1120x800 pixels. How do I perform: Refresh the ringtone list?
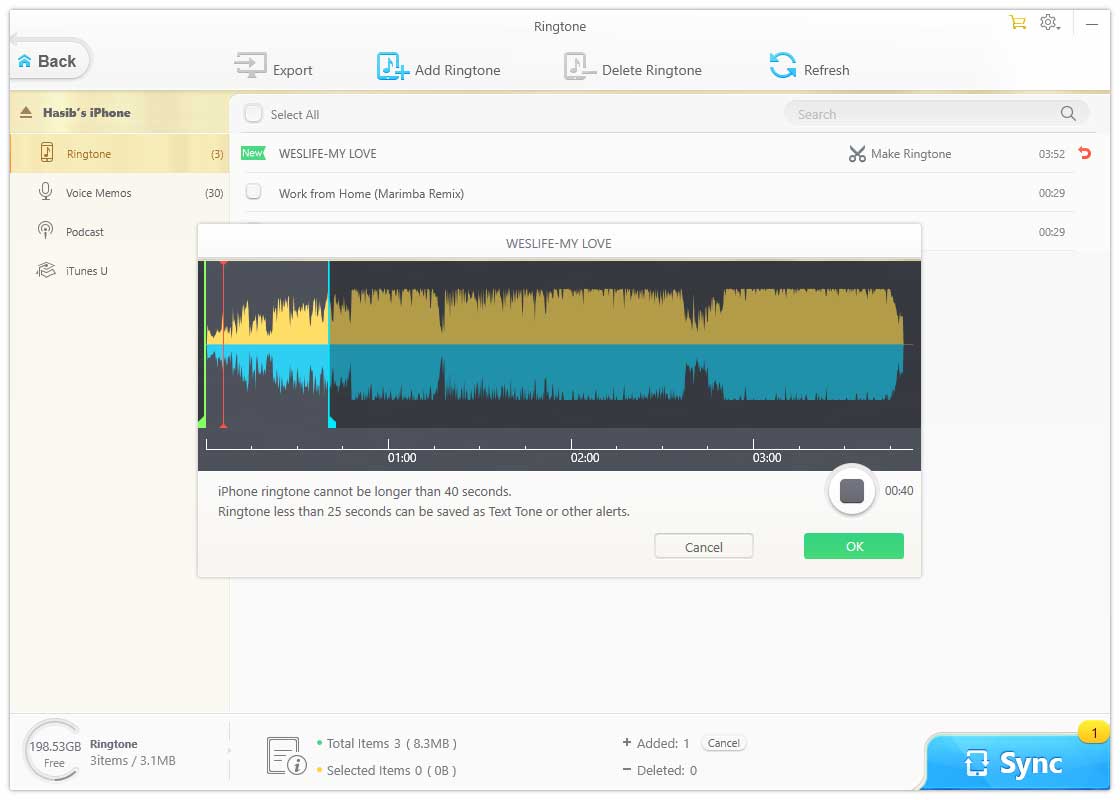tap(782, 66)
